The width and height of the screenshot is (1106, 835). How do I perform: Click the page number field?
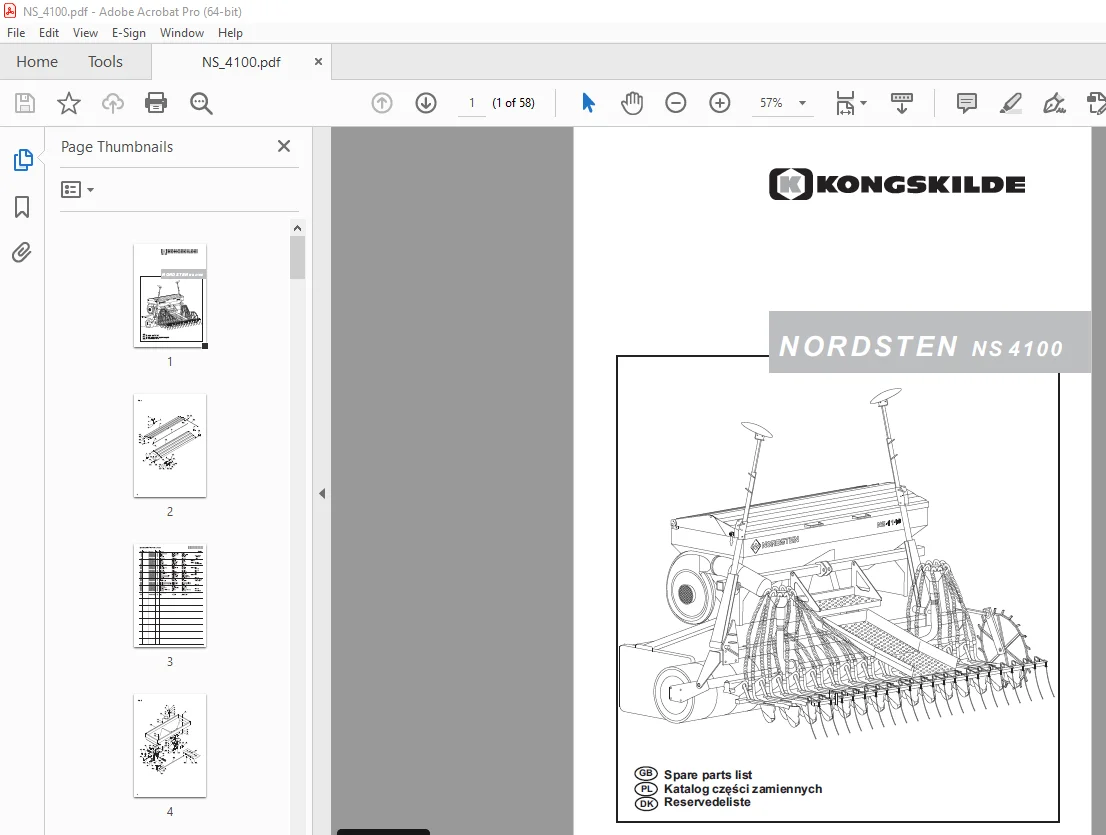[x=471, y=103]
